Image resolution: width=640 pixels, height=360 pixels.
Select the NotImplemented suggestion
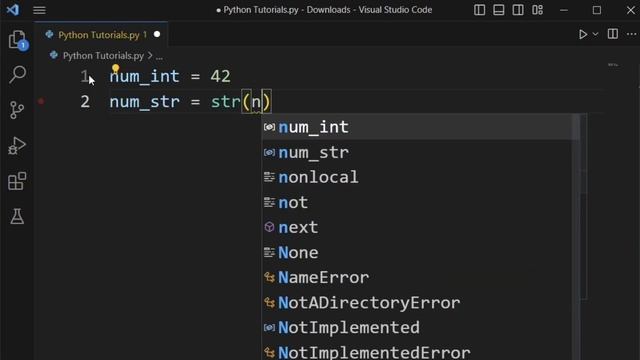click(x=418, y=328)
